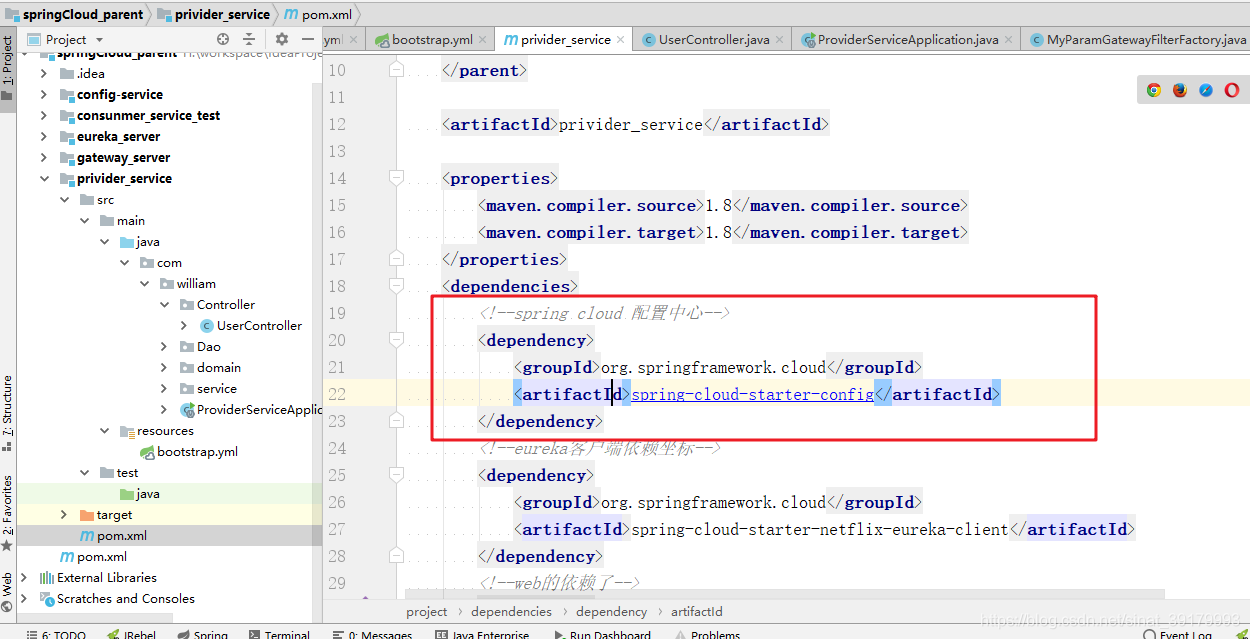Click pom.xml in the navigation bar
The width and height of the screenshot is (1250, 639).
317,14
